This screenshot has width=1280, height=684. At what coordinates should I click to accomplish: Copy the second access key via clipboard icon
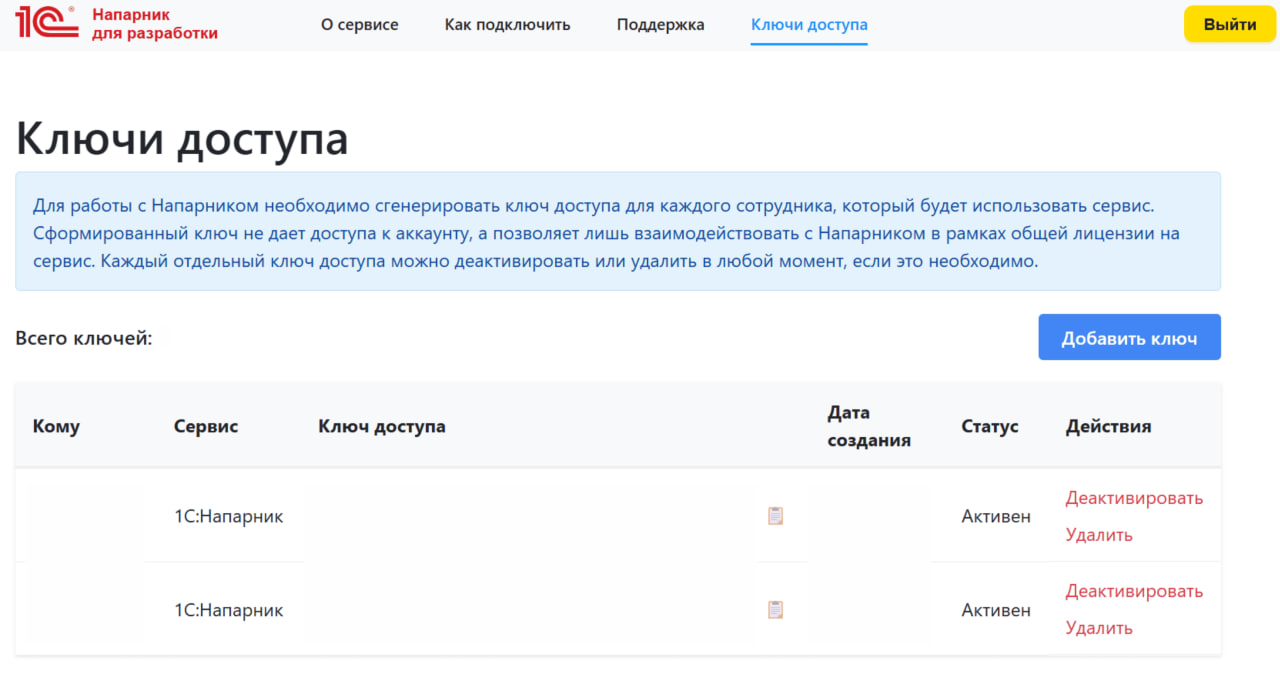point(775,610)
